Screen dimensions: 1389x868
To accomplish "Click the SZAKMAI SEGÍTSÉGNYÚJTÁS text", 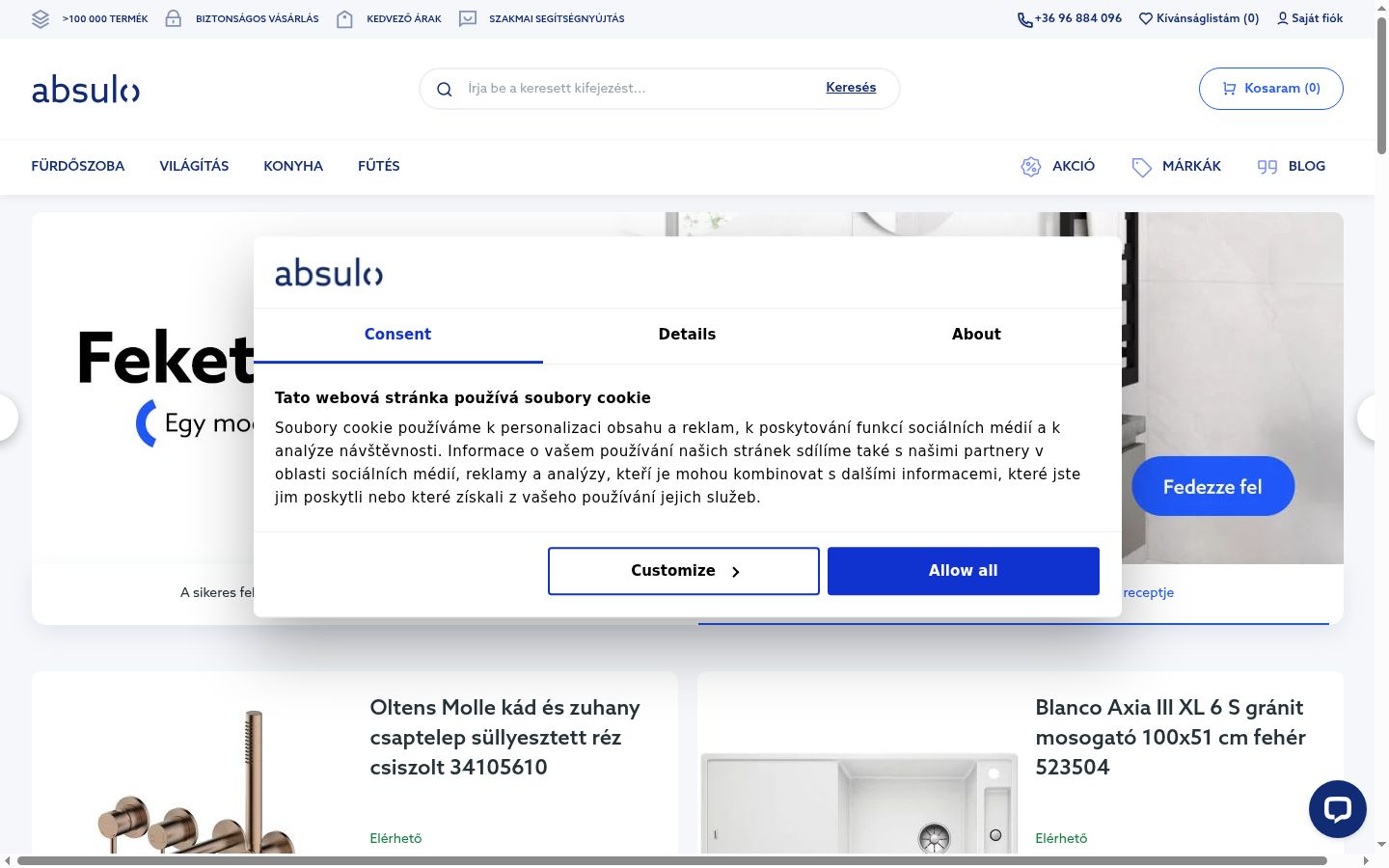I will click(x=557, y=19).
